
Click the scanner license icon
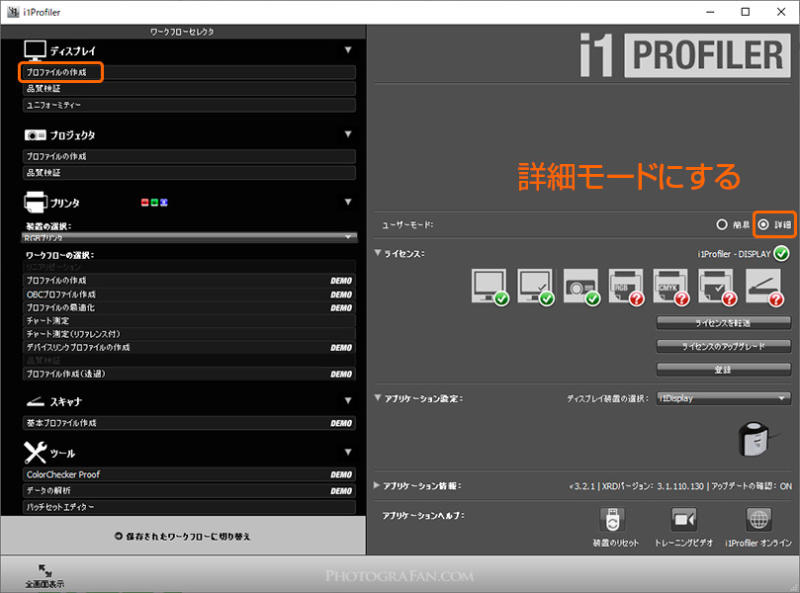[x=764, y=287]
